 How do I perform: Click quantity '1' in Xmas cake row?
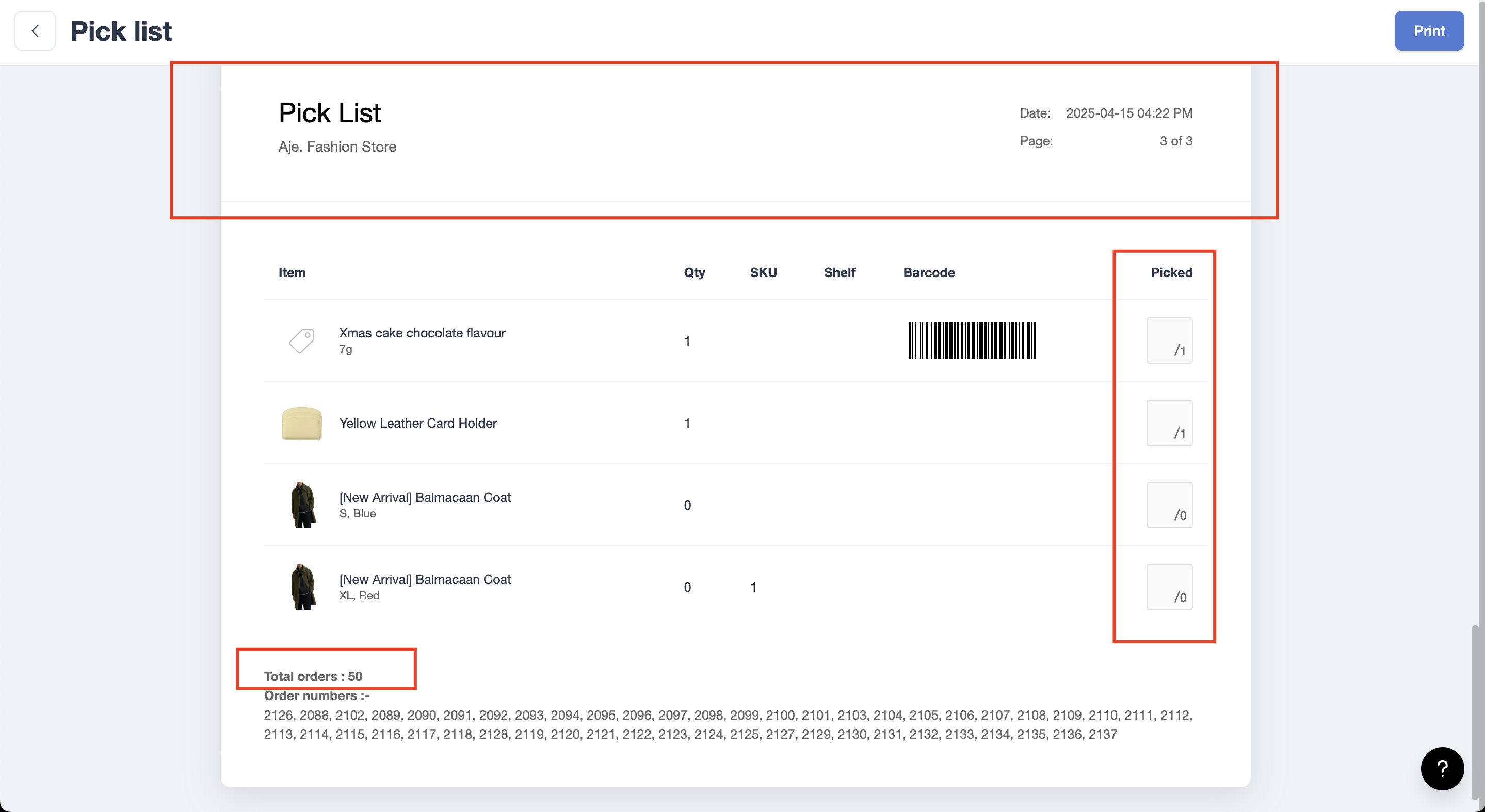687,341
